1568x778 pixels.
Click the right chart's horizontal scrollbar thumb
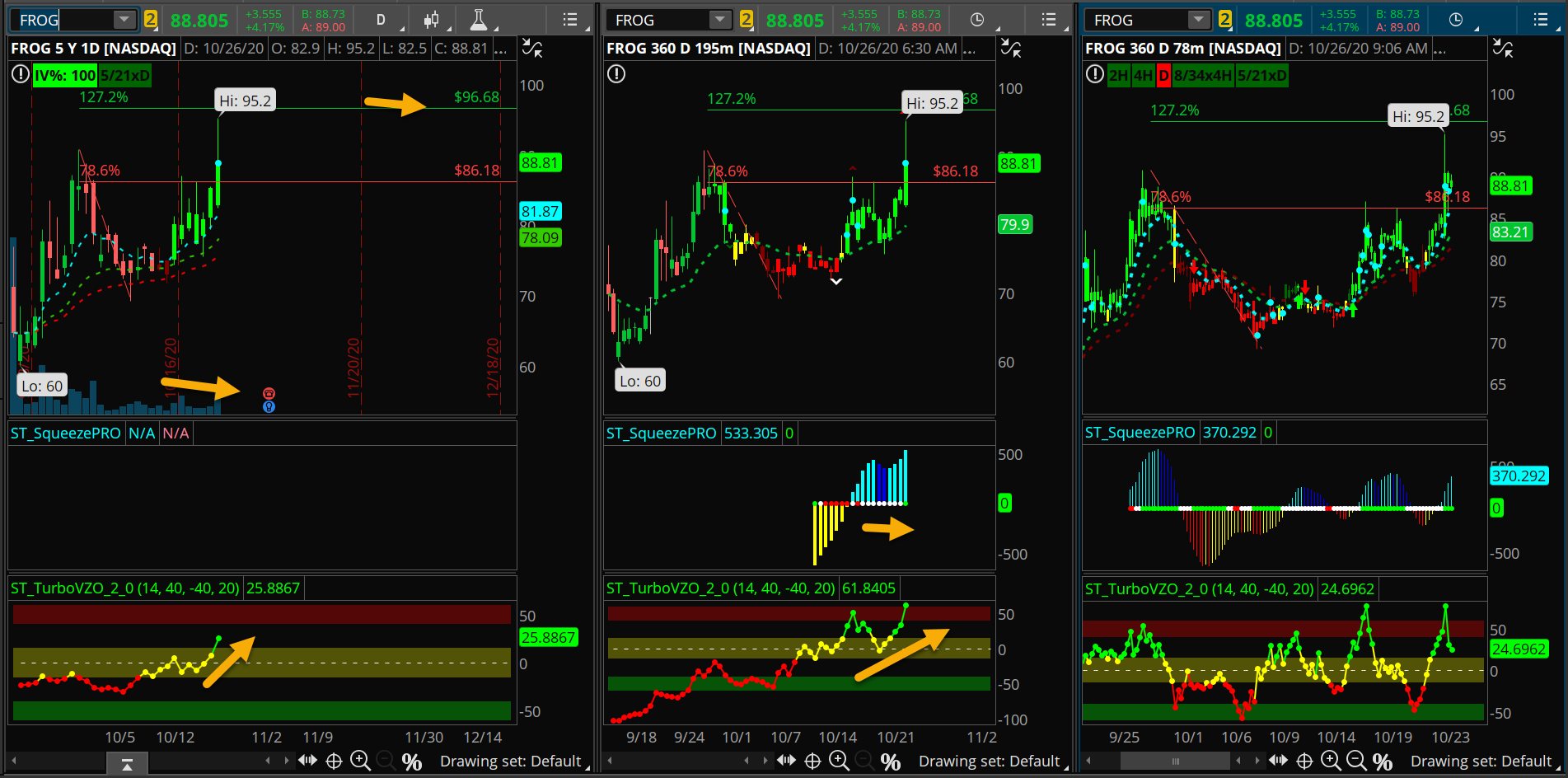(1175, 761)
